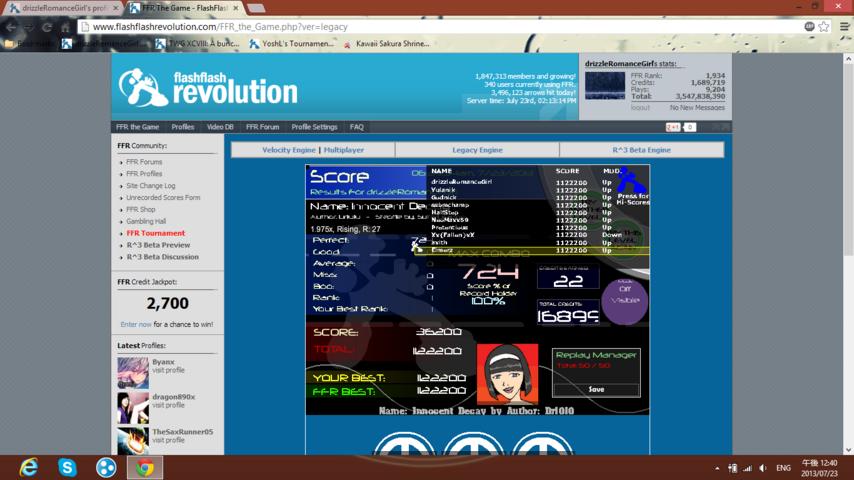Viewport: 854px width, 480px height.
Task: Open the FFR Forum menu item
Action: click(x=262, y=127)
